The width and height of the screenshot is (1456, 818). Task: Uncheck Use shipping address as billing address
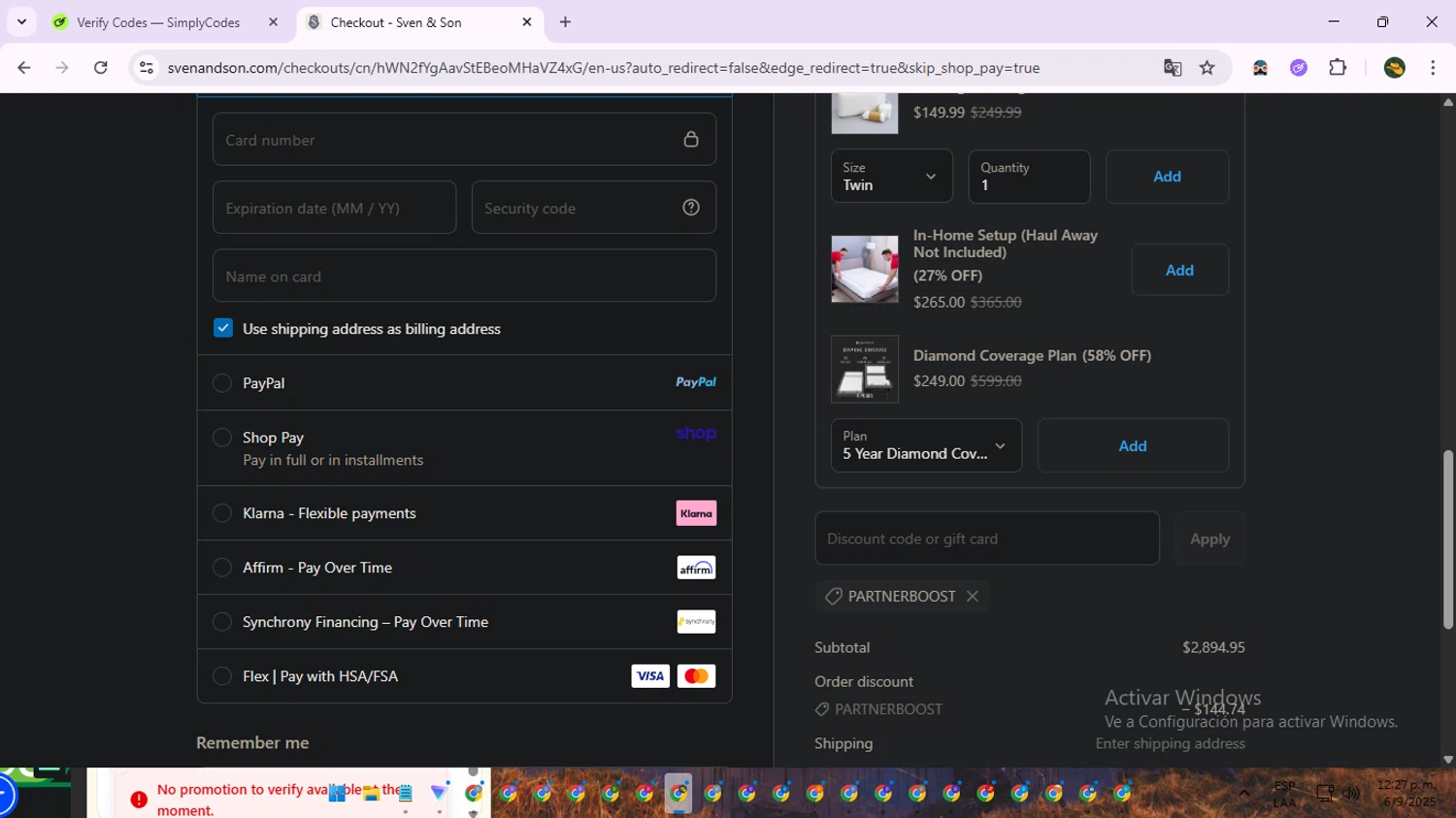pyautogui.click(x=223, y=328)
